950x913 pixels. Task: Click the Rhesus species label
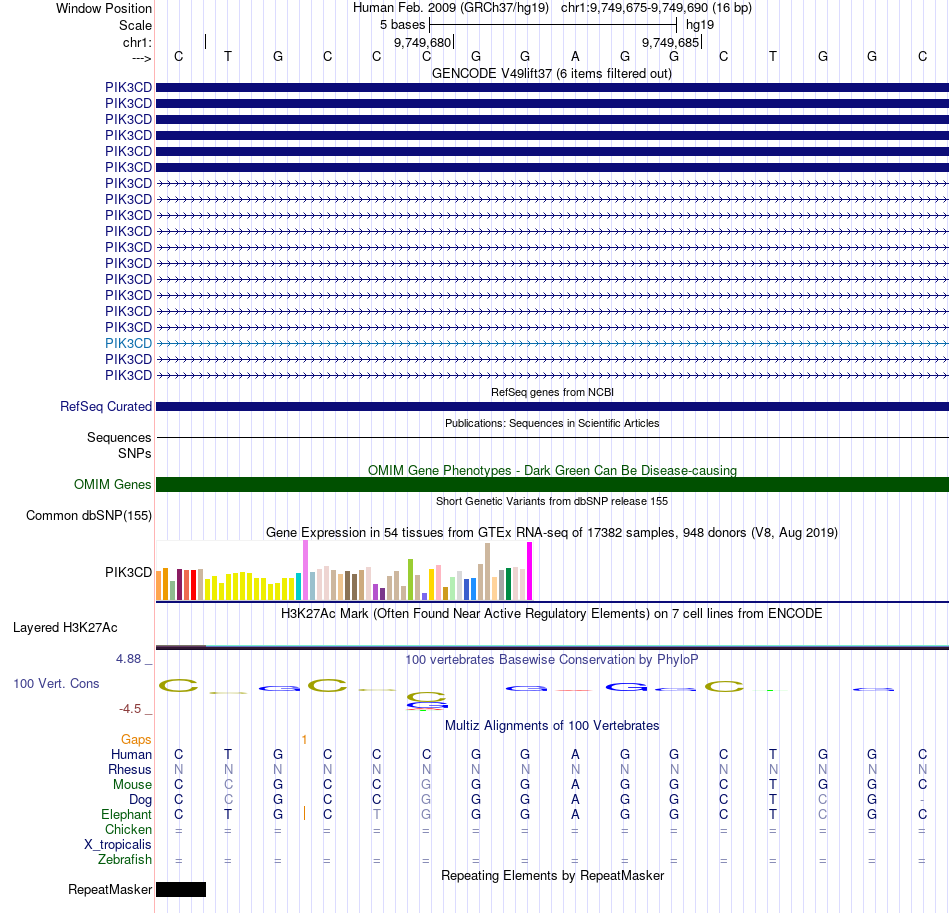[x=130, y=769]
